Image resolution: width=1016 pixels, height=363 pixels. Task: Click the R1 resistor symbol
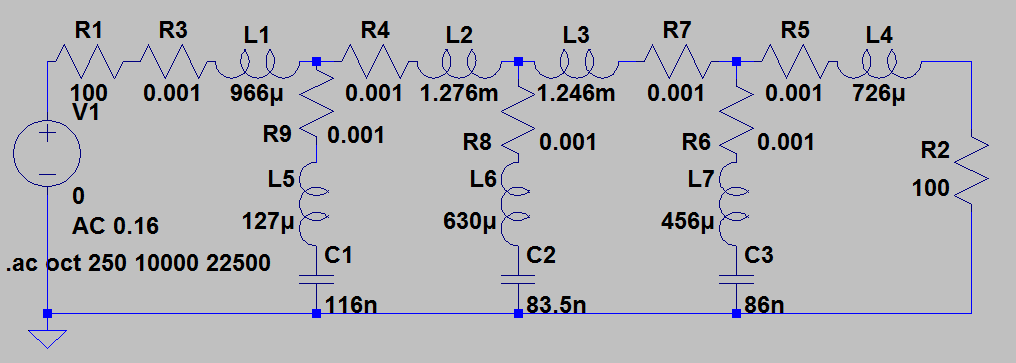point(89,61)
